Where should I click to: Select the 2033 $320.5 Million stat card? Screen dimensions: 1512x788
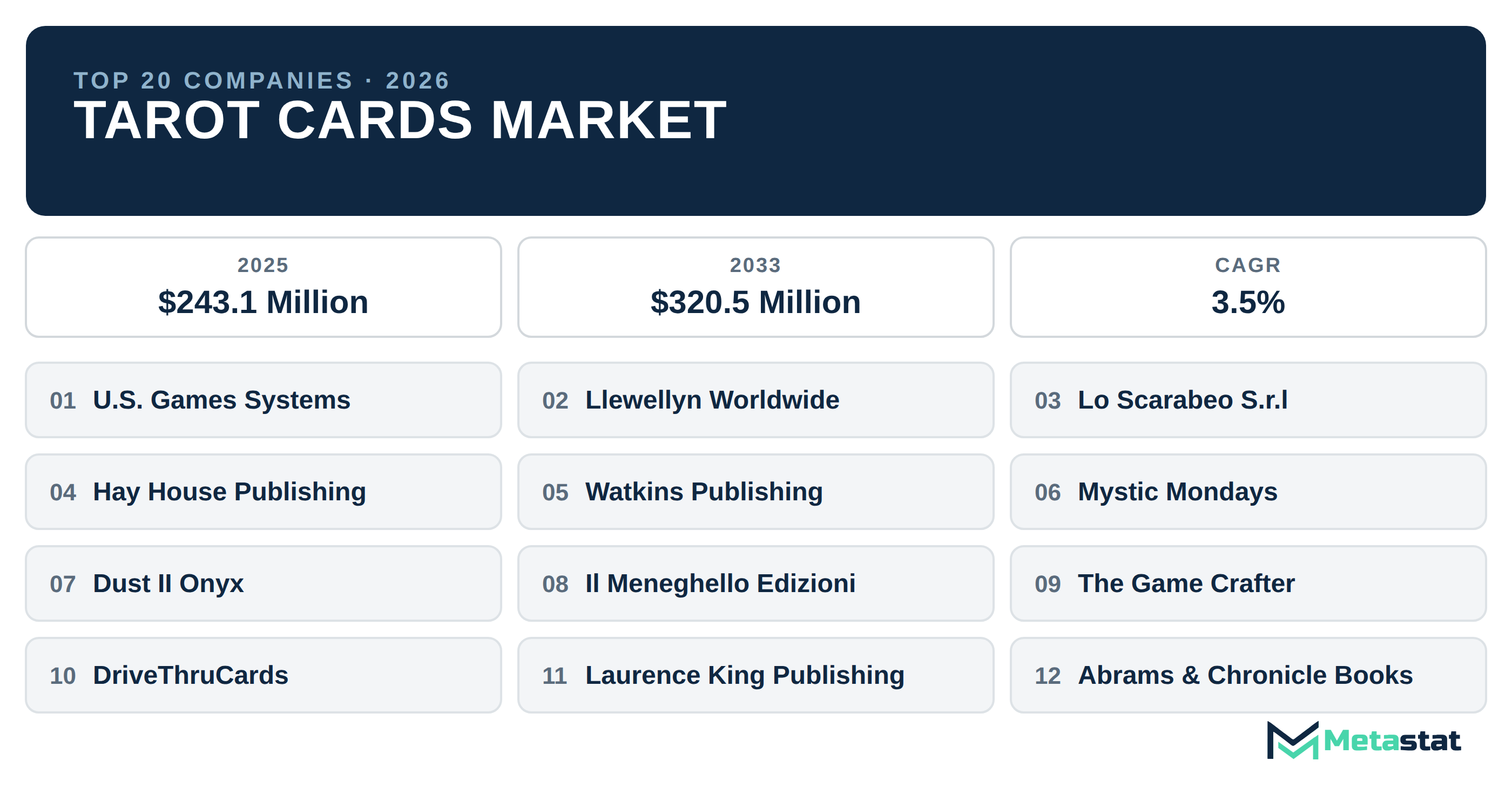point(755,287)
